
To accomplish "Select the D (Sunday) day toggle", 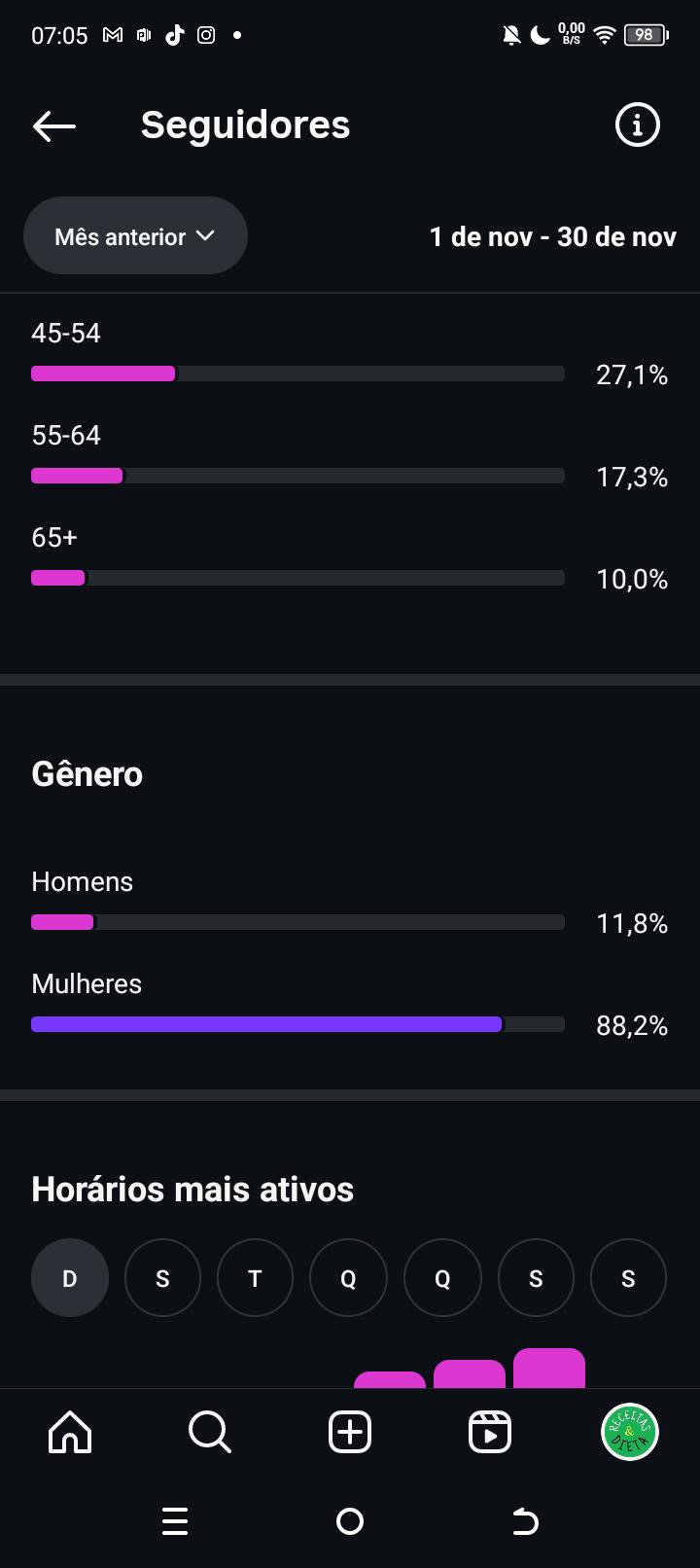I will point(70,1278).
